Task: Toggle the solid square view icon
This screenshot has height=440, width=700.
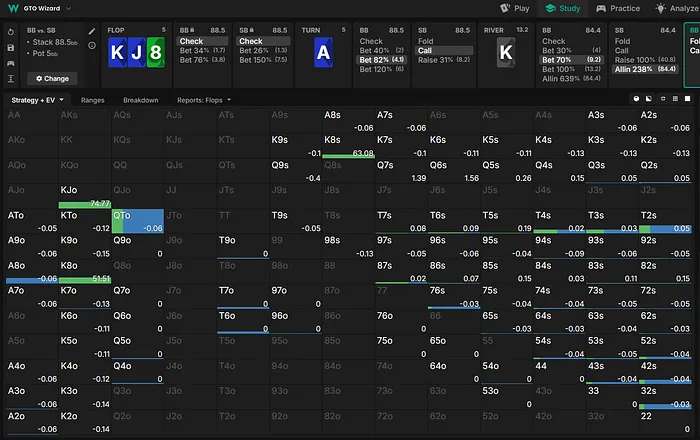Action: pyautogui.click(x=686, y=100)
